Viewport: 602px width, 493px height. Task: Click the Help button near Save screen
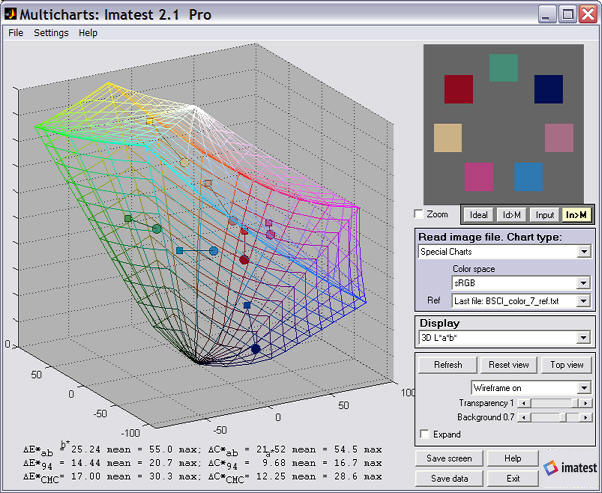coord(513,458)
